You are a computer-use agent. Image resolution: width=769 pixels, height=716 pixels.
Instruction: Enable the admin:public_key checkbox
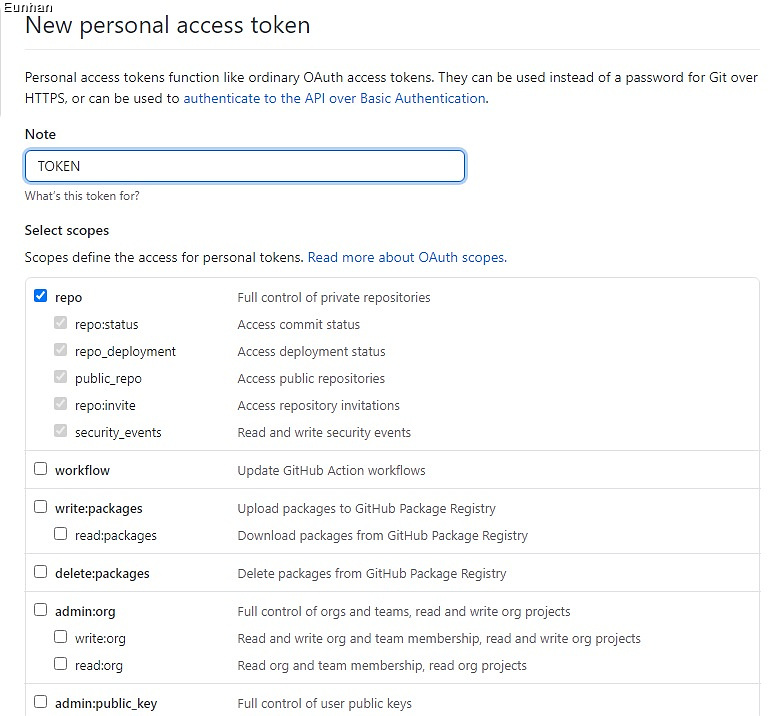point(41,702)
